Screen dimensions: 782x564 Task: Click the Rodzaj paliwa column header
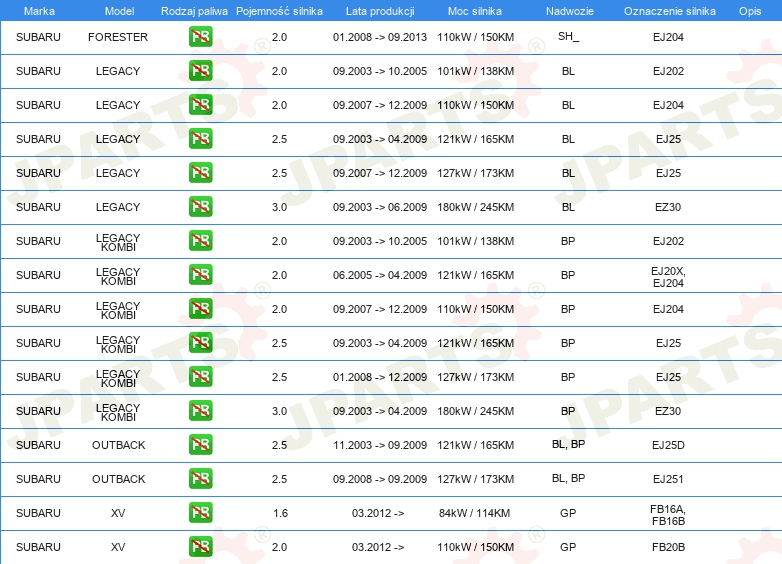click(194, 11)
